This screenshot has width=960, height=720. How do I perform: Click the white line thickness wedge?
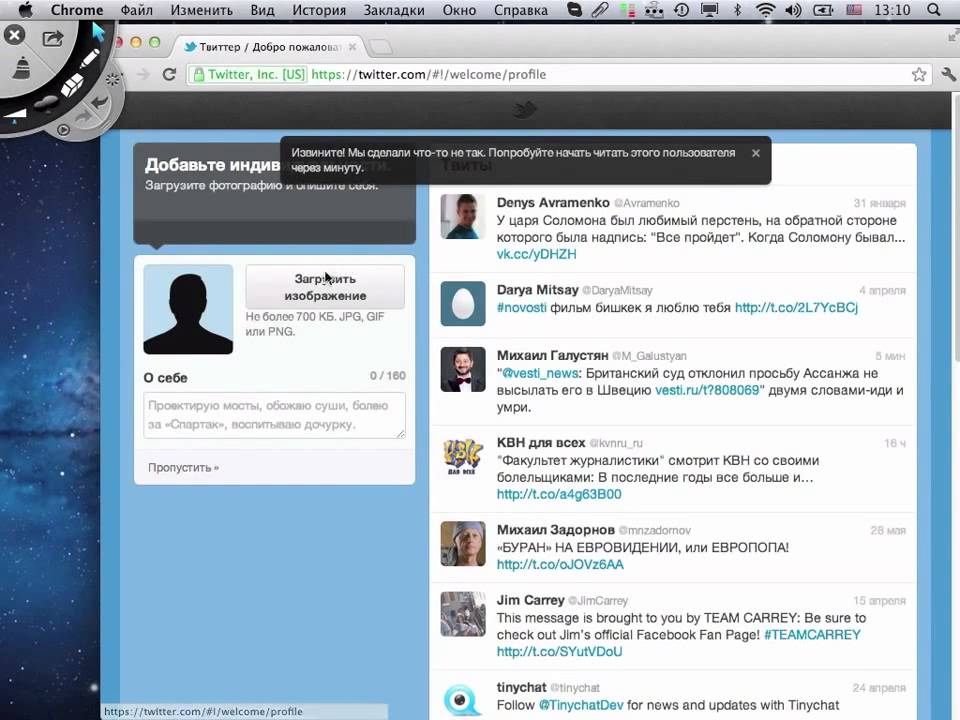pos(15,114)
